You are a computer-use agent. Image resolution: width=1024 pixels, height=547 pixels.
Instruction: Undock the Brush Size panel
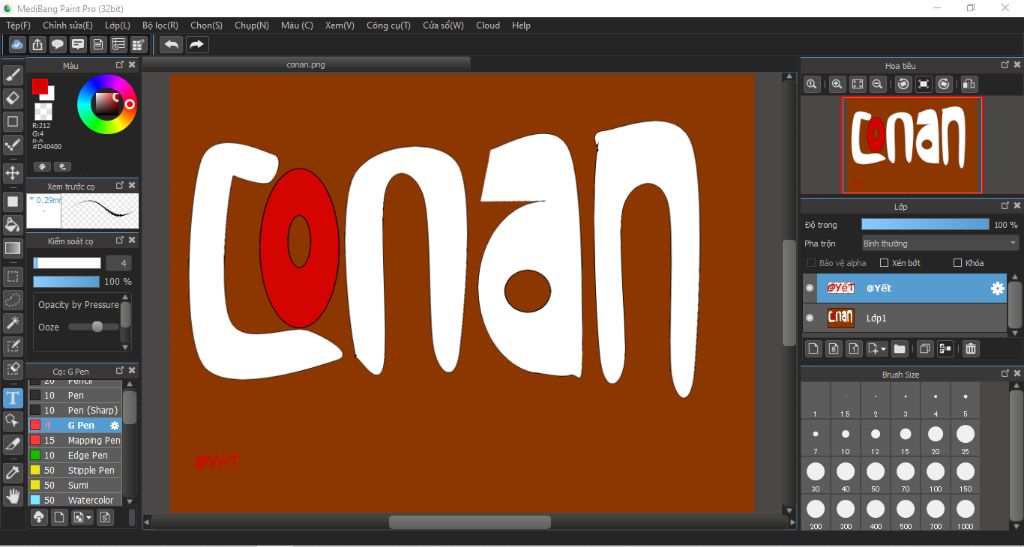(1005, 373)
